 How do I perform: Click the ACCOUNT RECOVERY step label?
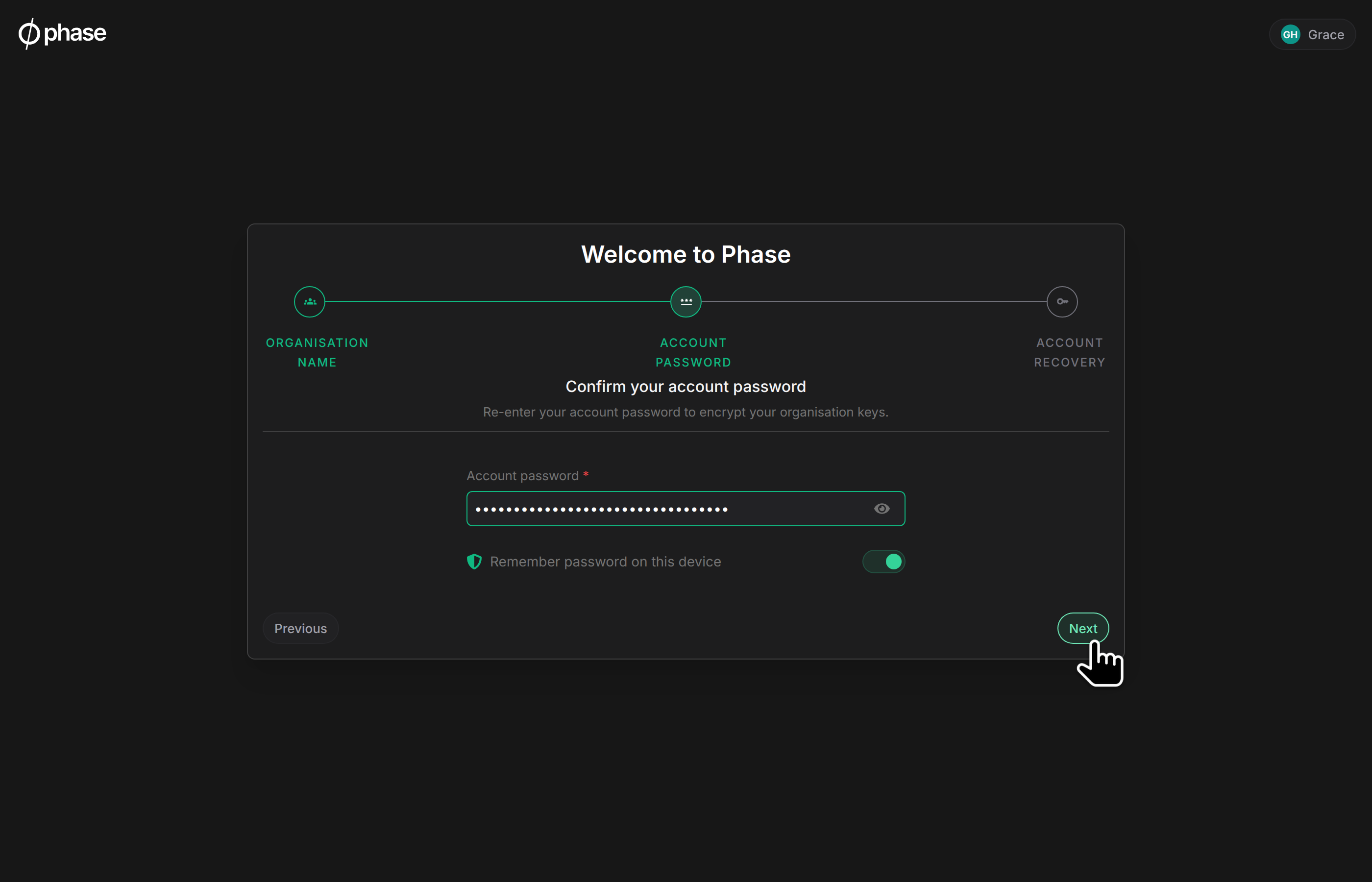(x=1070, y=353)
